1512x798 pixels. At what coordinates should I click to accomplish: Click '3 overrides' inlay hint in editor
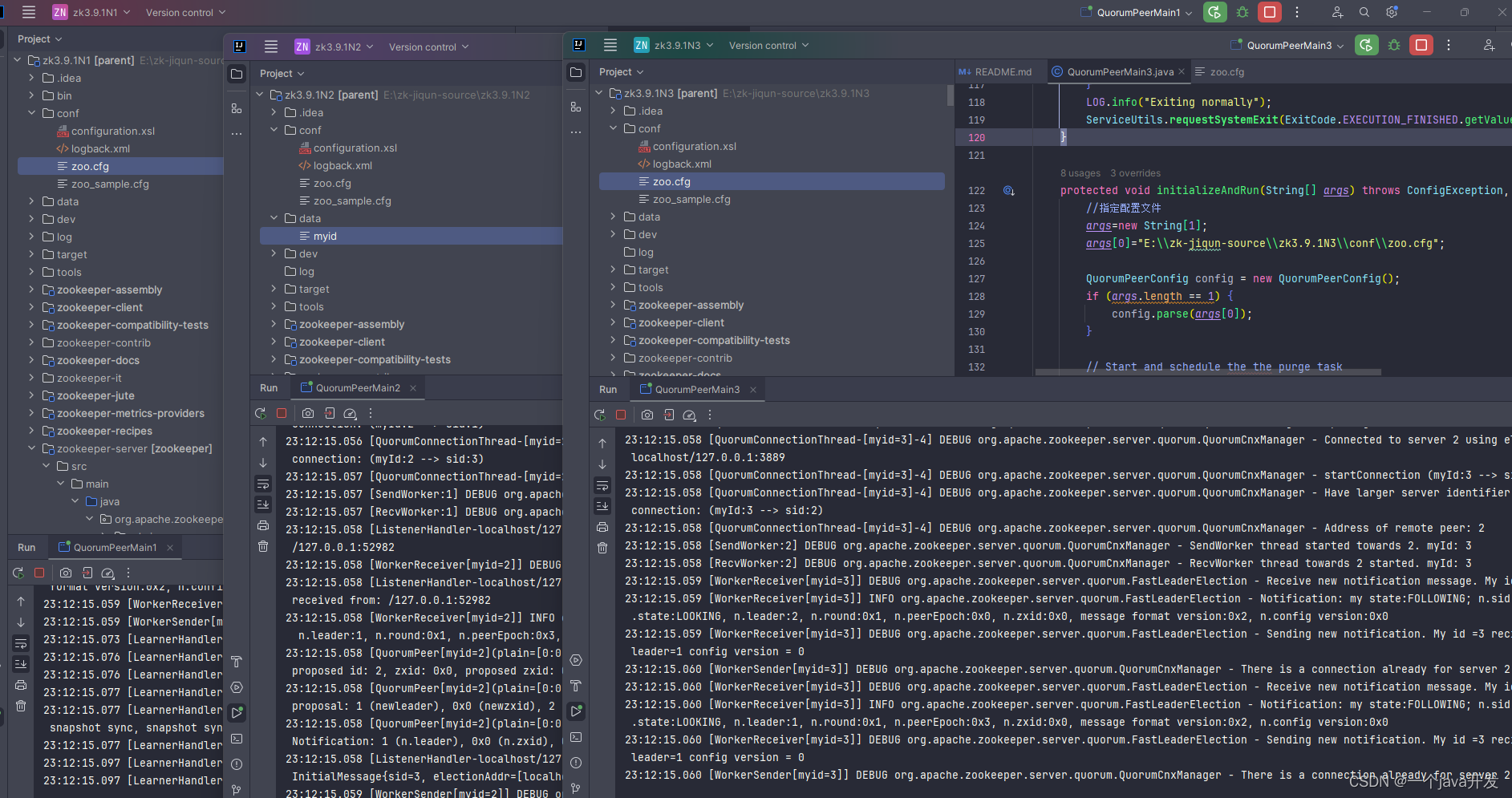point(1135,172)
